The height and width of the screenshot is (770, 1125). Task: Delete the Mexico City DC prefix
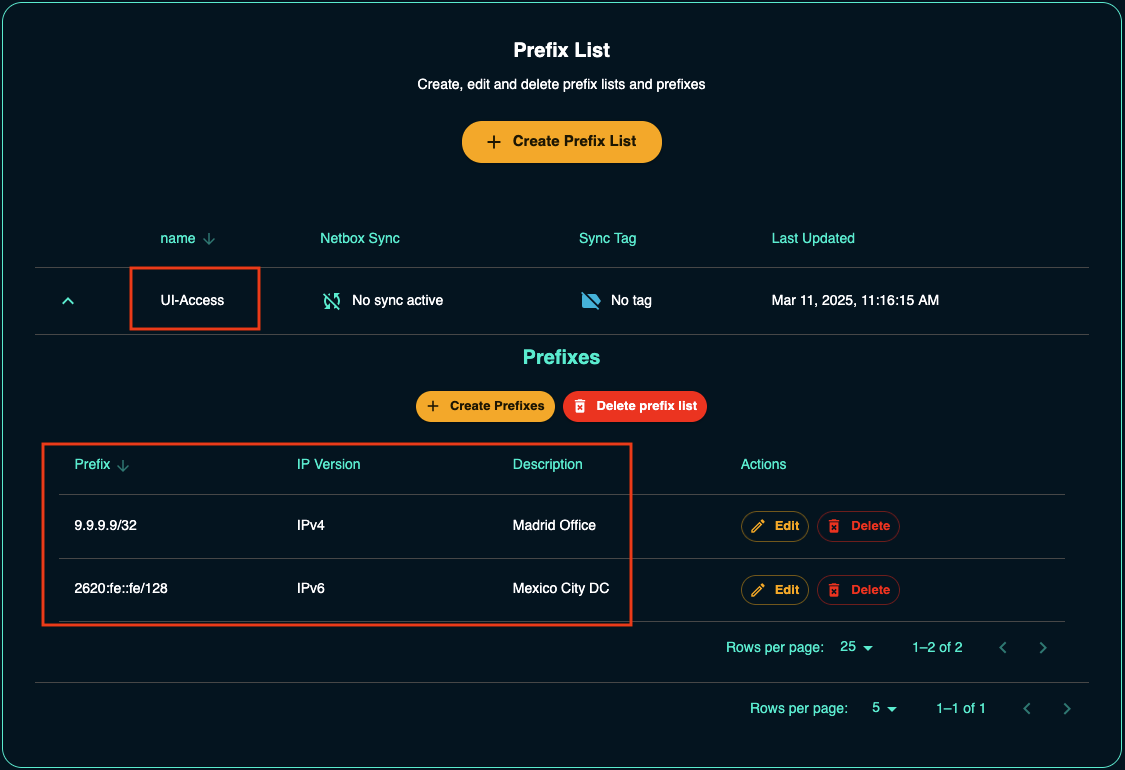[x=858, y=590]
